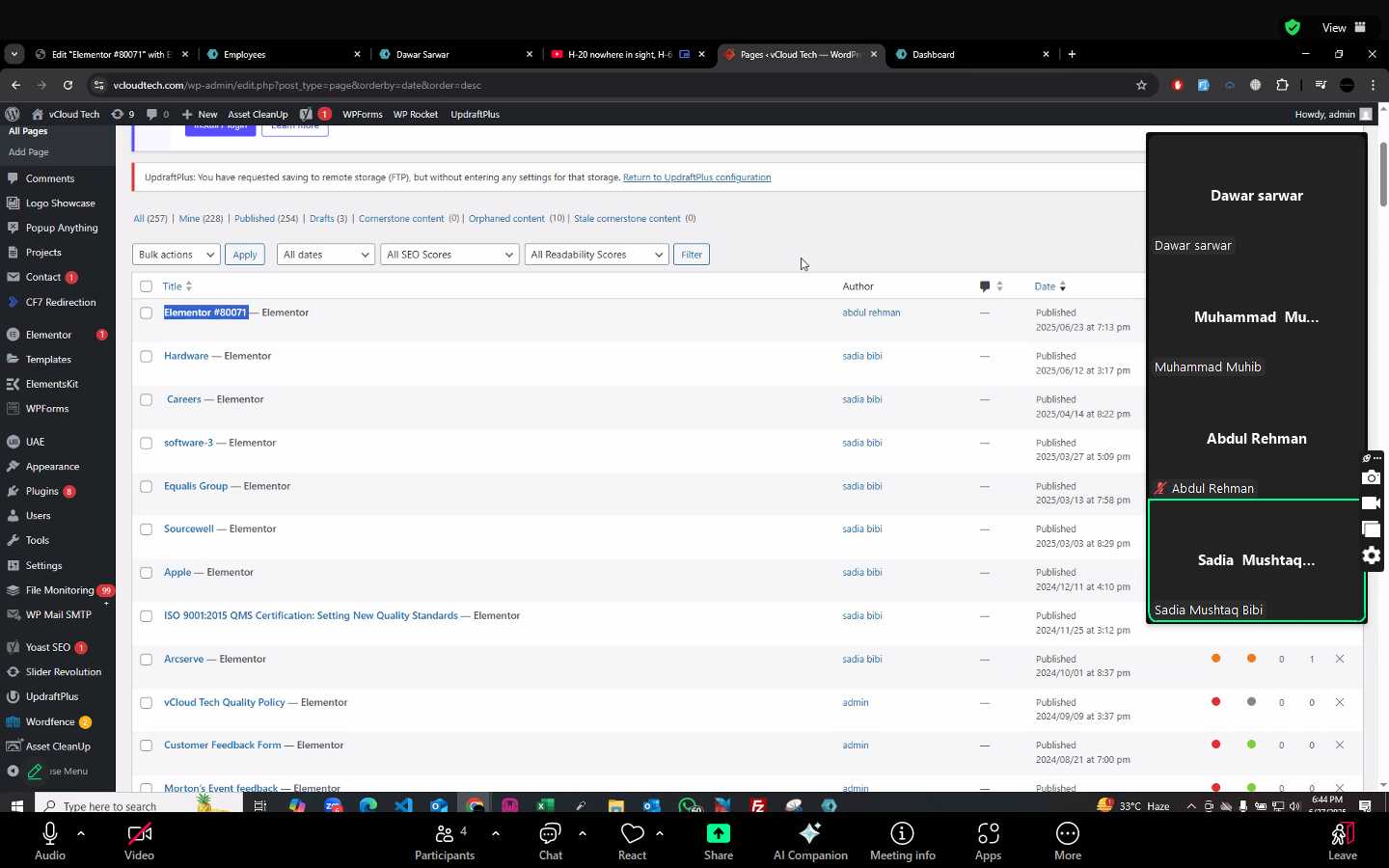
Task: Click the Filter button
Action: click(692, 255)
